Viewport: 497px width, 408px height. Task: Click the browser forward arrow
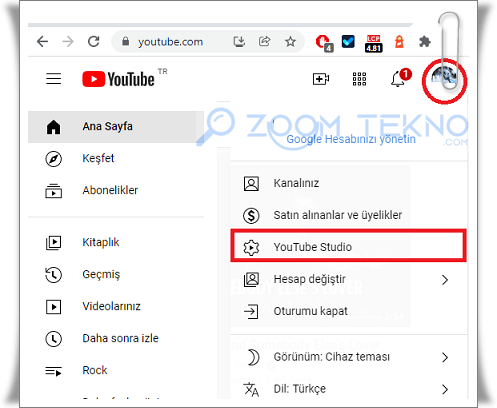click(x=68, y=42)
